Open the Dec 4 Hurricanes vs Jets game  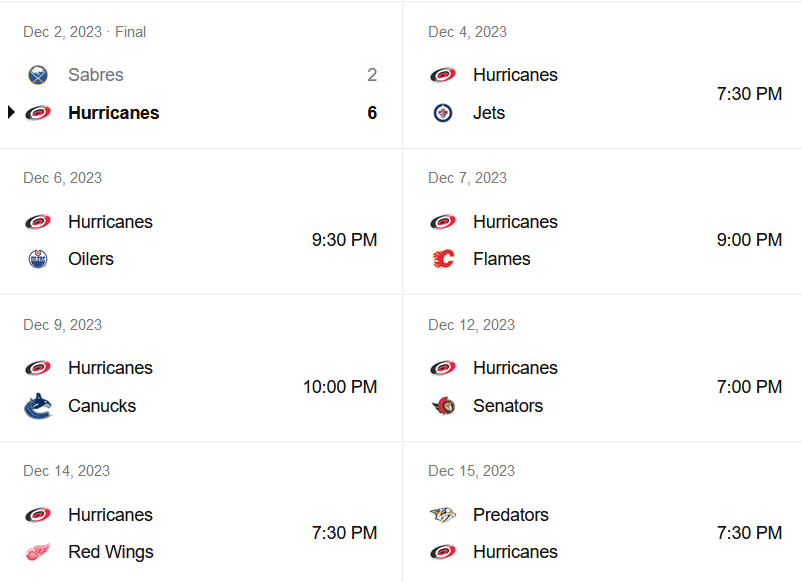(600, 94)
